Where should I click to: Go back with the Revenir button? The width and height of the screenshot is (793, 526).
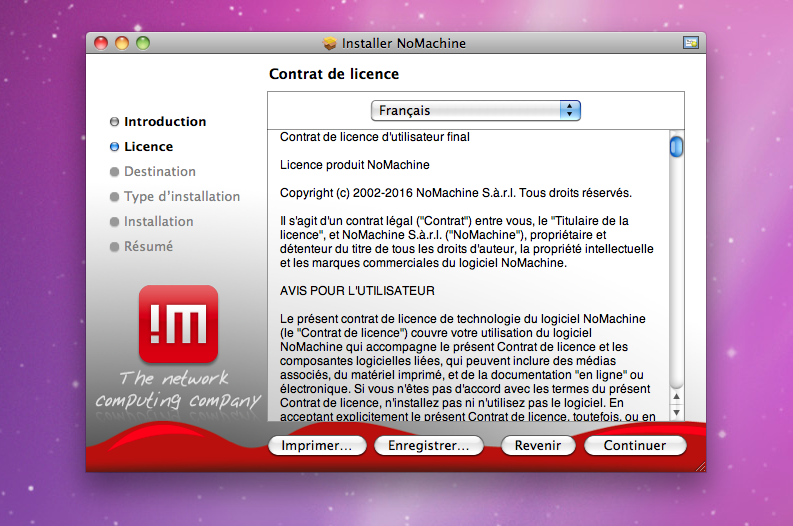pos(538,446)
